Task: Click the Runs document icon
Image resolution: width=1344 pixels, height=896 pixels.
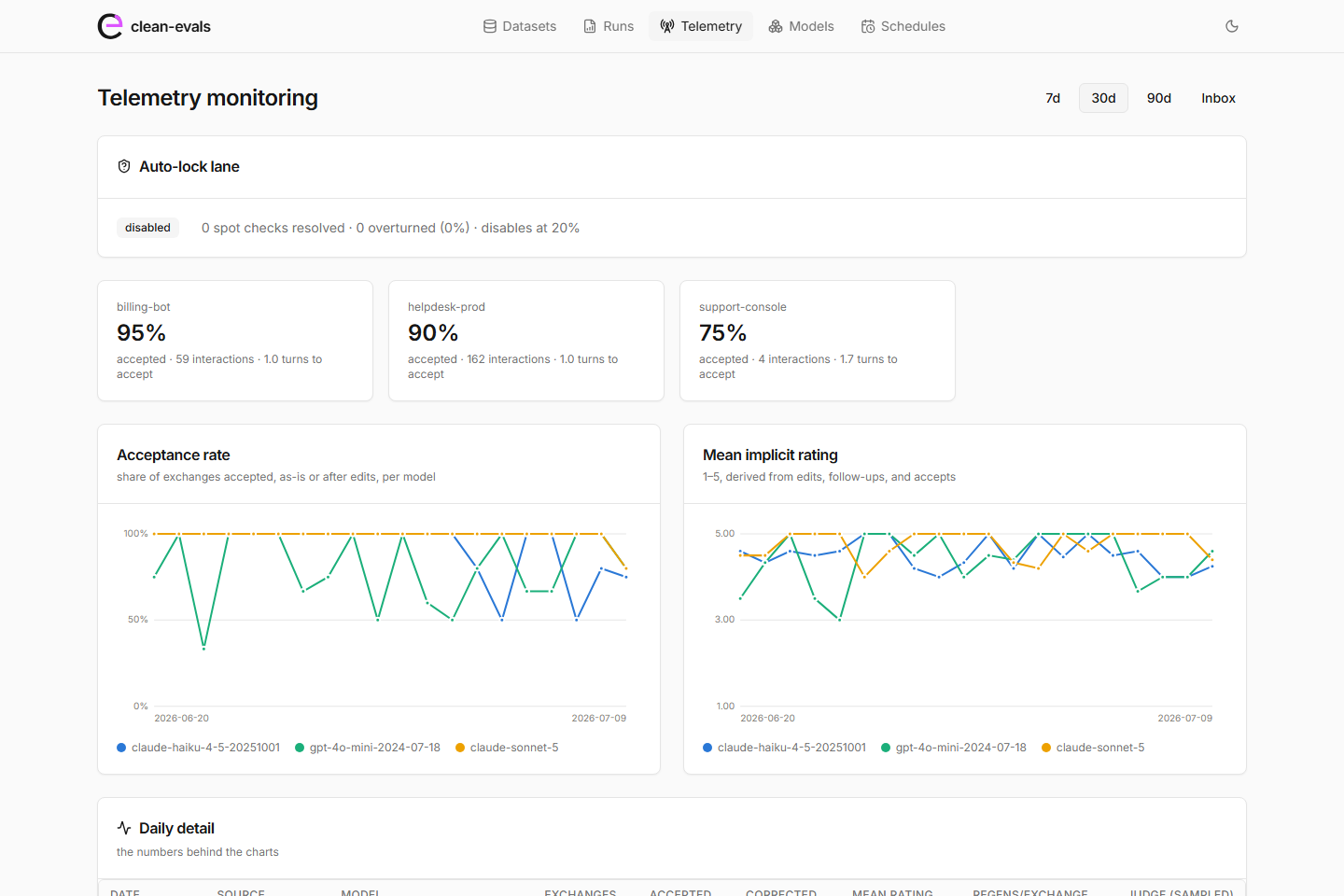Action: click(590, 26)
